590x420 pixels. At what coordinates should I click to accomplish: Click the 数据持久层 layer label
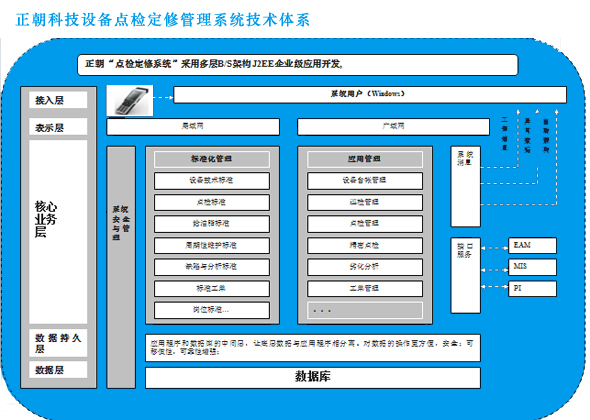point(58,343)
